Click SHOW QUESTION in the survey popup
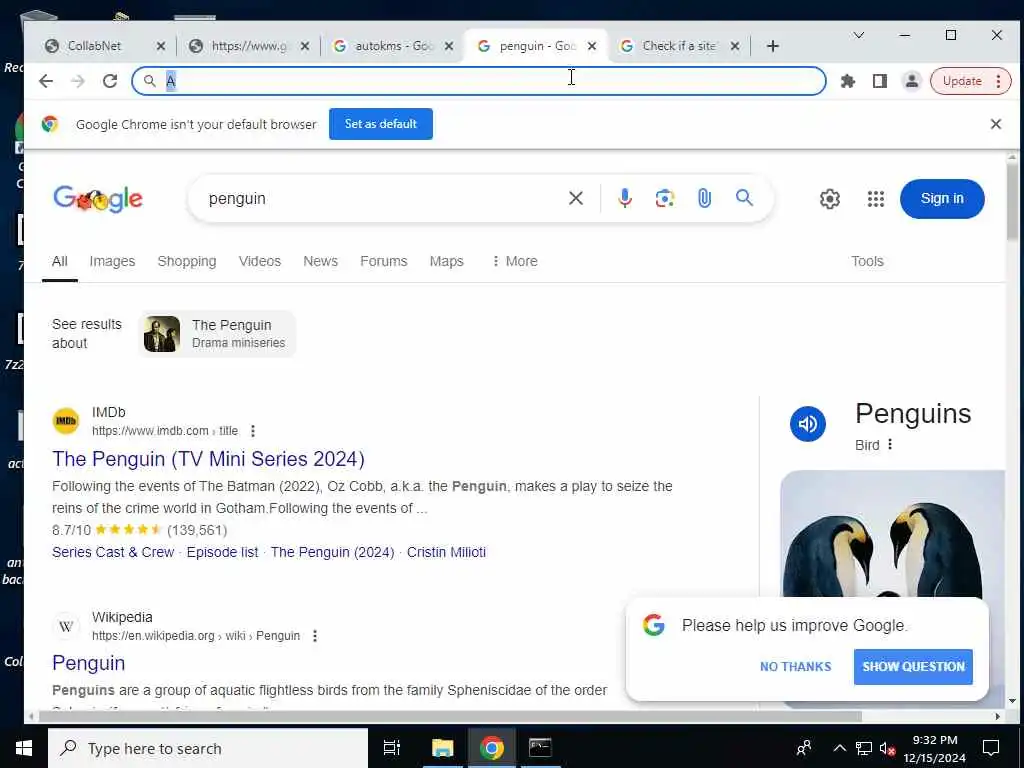Image resolution: width=1024 pixels, height=768 pixels. coord(913,667)
